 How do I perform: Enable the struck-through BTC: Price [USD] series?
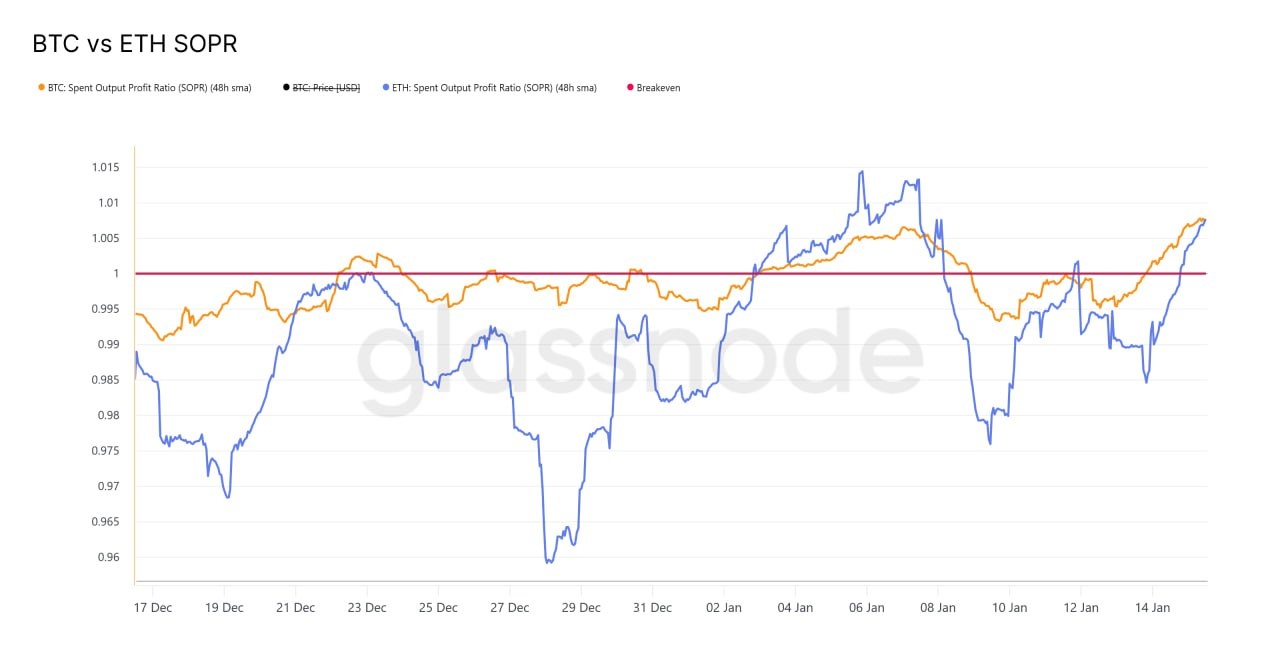325,88
